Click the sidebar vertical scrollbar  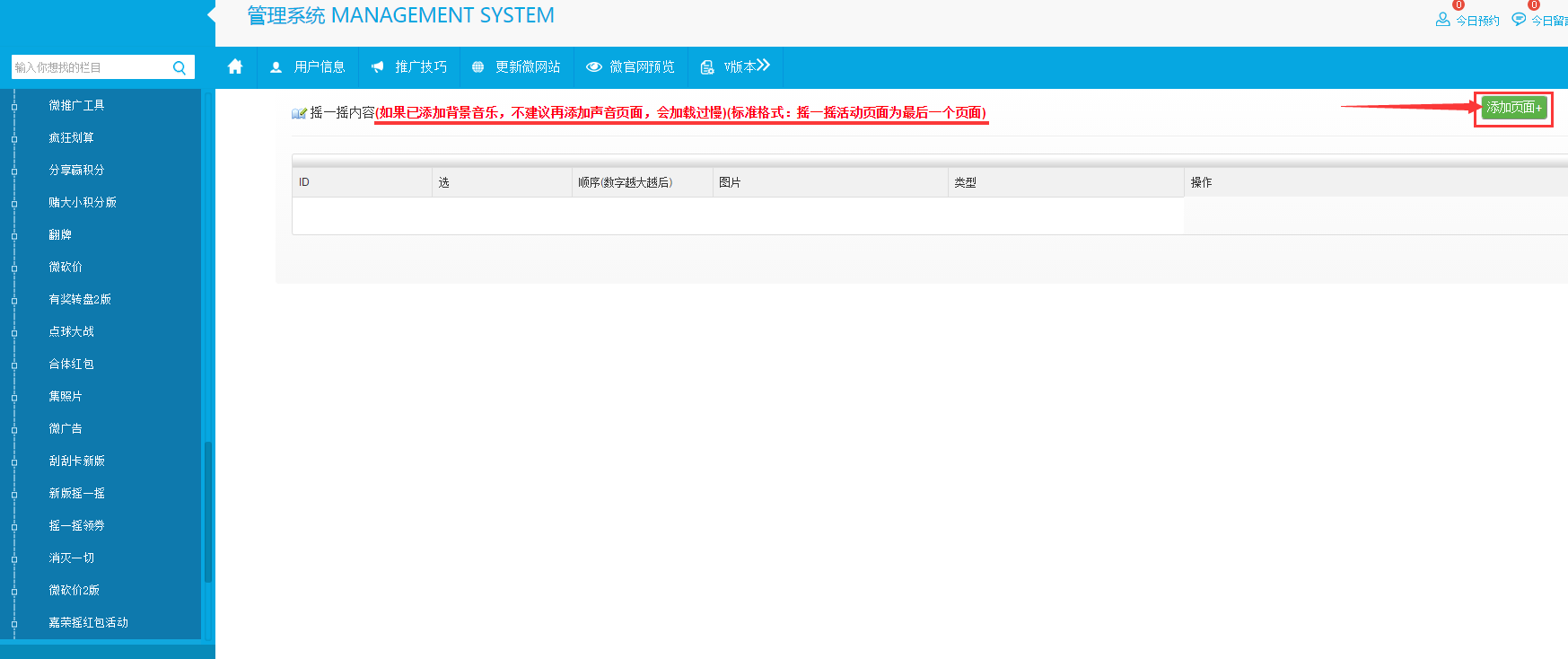pyautogui.click(x=208, y=512)
